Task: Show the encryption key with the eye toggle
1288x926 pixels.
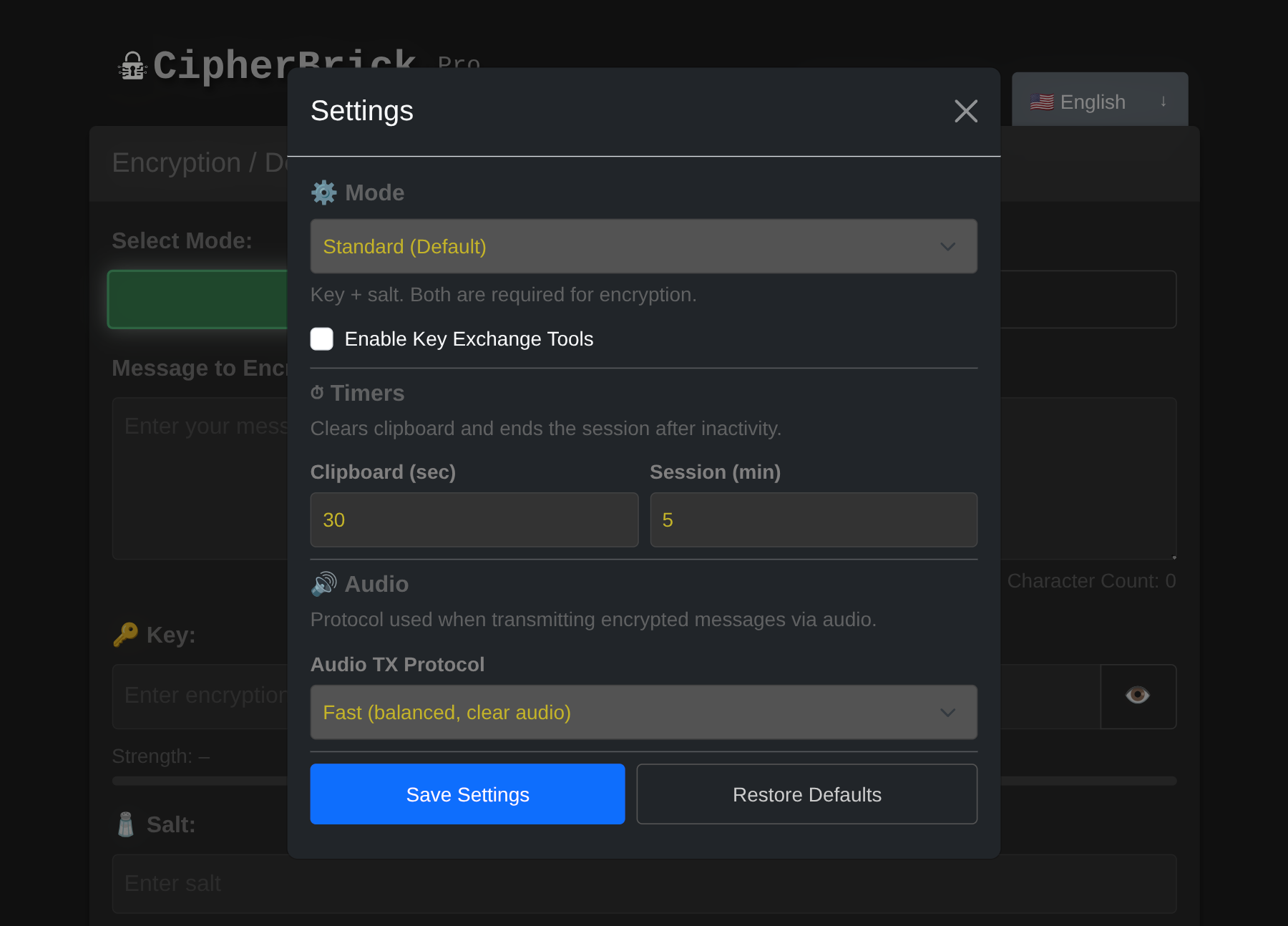Action: pyautogui.click(x=1137, y=696)
